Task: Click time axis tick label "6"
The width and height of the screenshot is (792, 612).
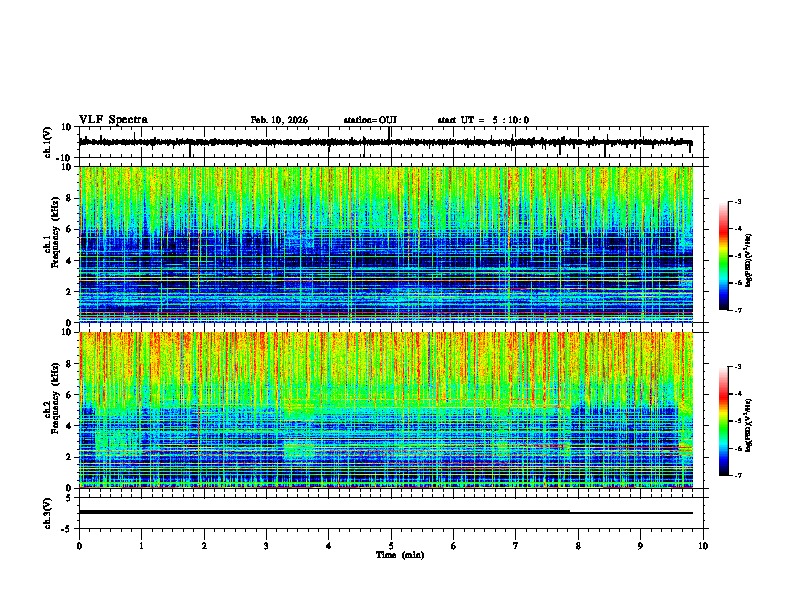Action: click(453, 546)
